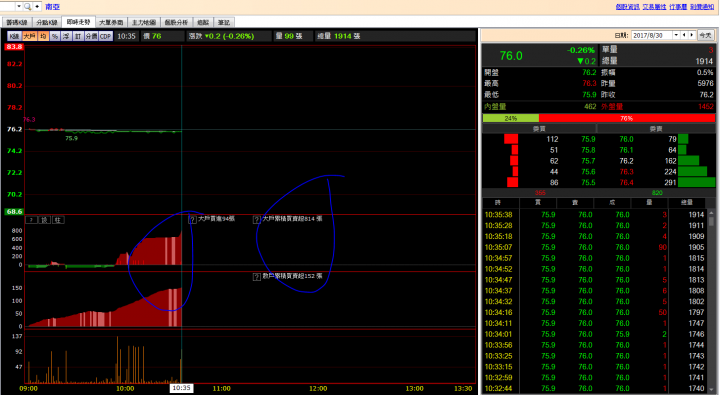Toggle the 浮 toolbar button
Image resolution: width=720 pixels, height=395 pixels.
click(66, 36)
